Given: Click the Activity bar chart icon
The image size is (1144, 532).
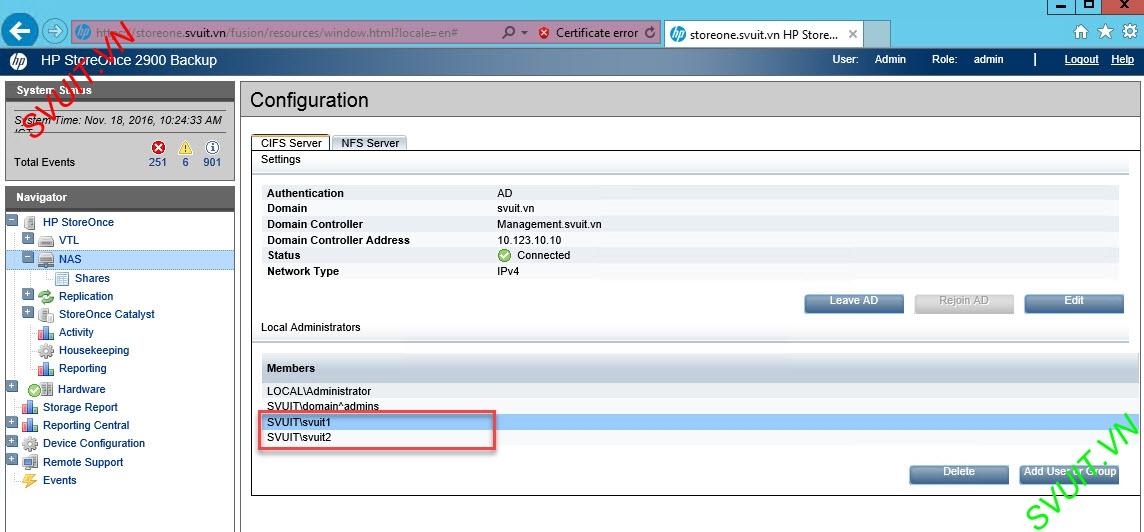Looking at the screenshot, I should [46, 333].
